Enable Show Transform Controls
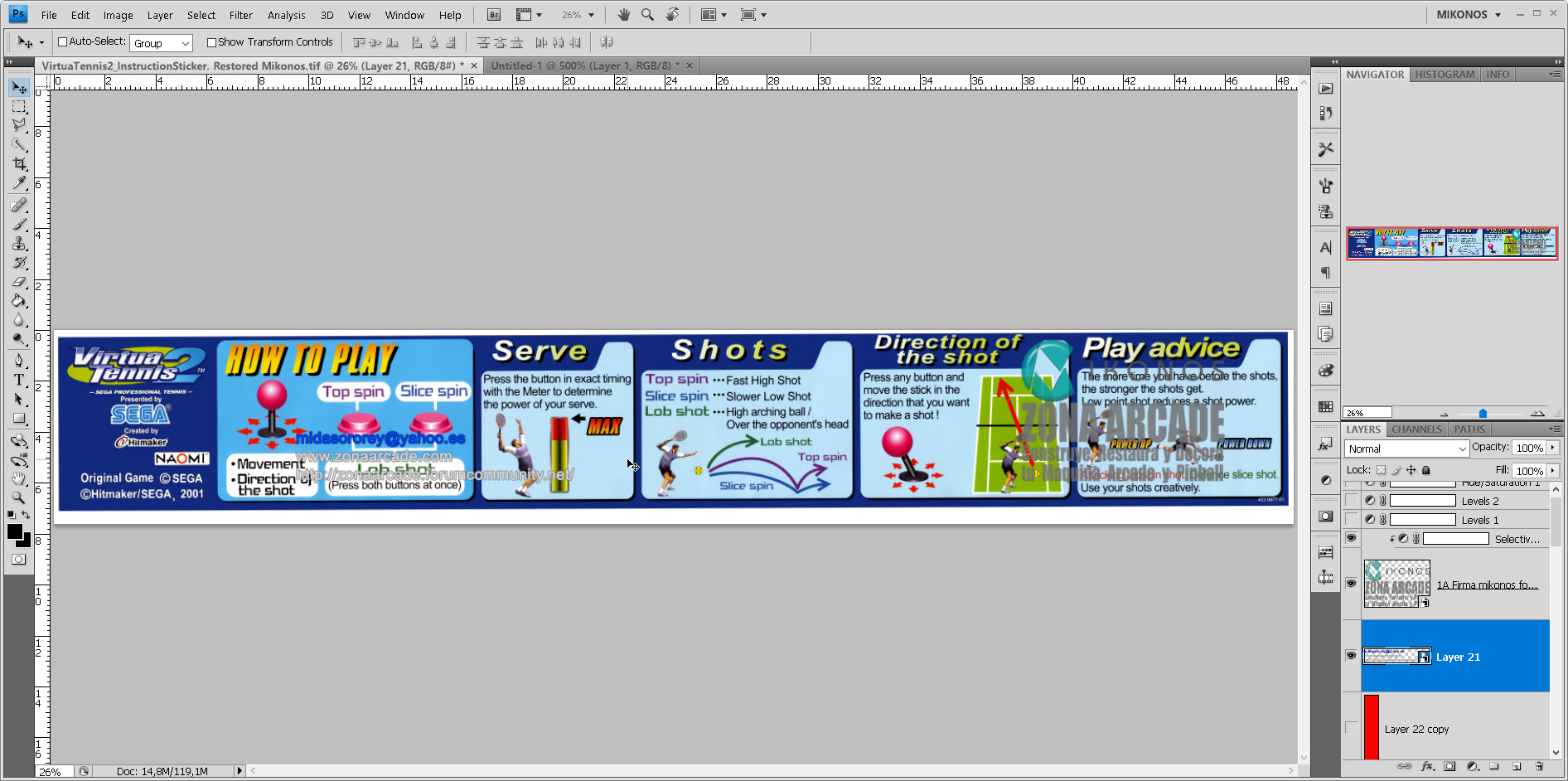1568x781 pixels. 212,41
